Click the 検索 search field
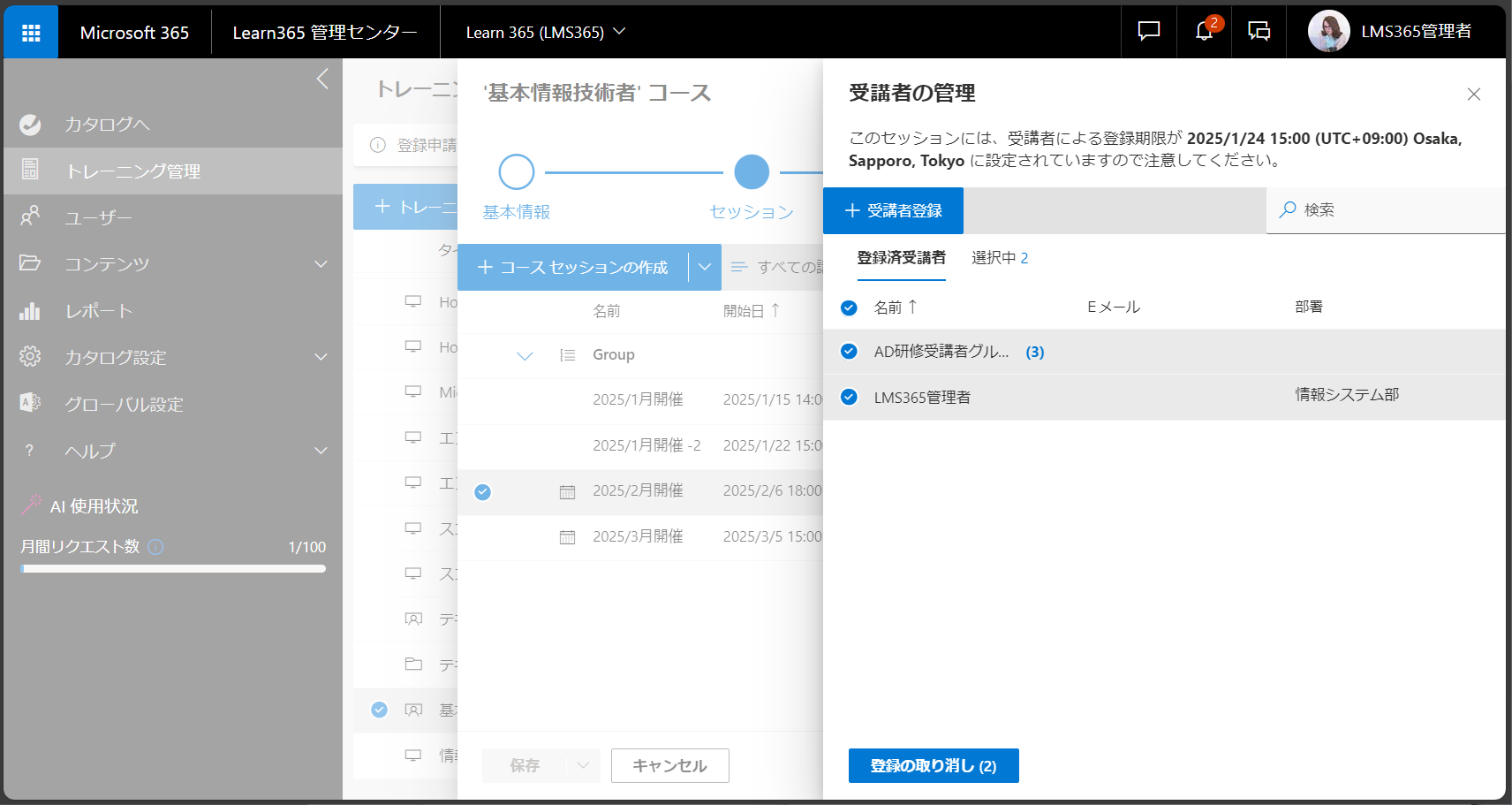 [1386, 210]
